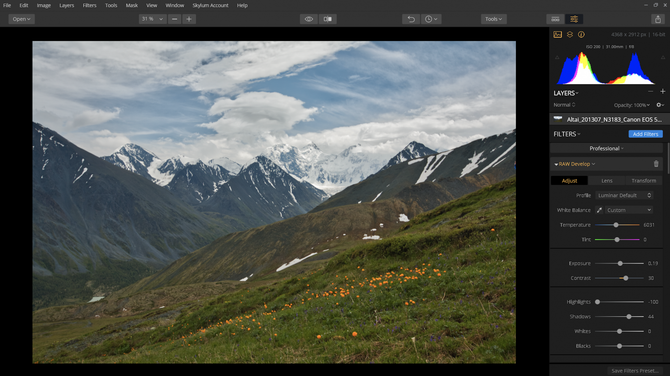Image resolution: width=670 pixels, height=376 pixels.
Task: Show the image info icon
Action: pos(581,35)
